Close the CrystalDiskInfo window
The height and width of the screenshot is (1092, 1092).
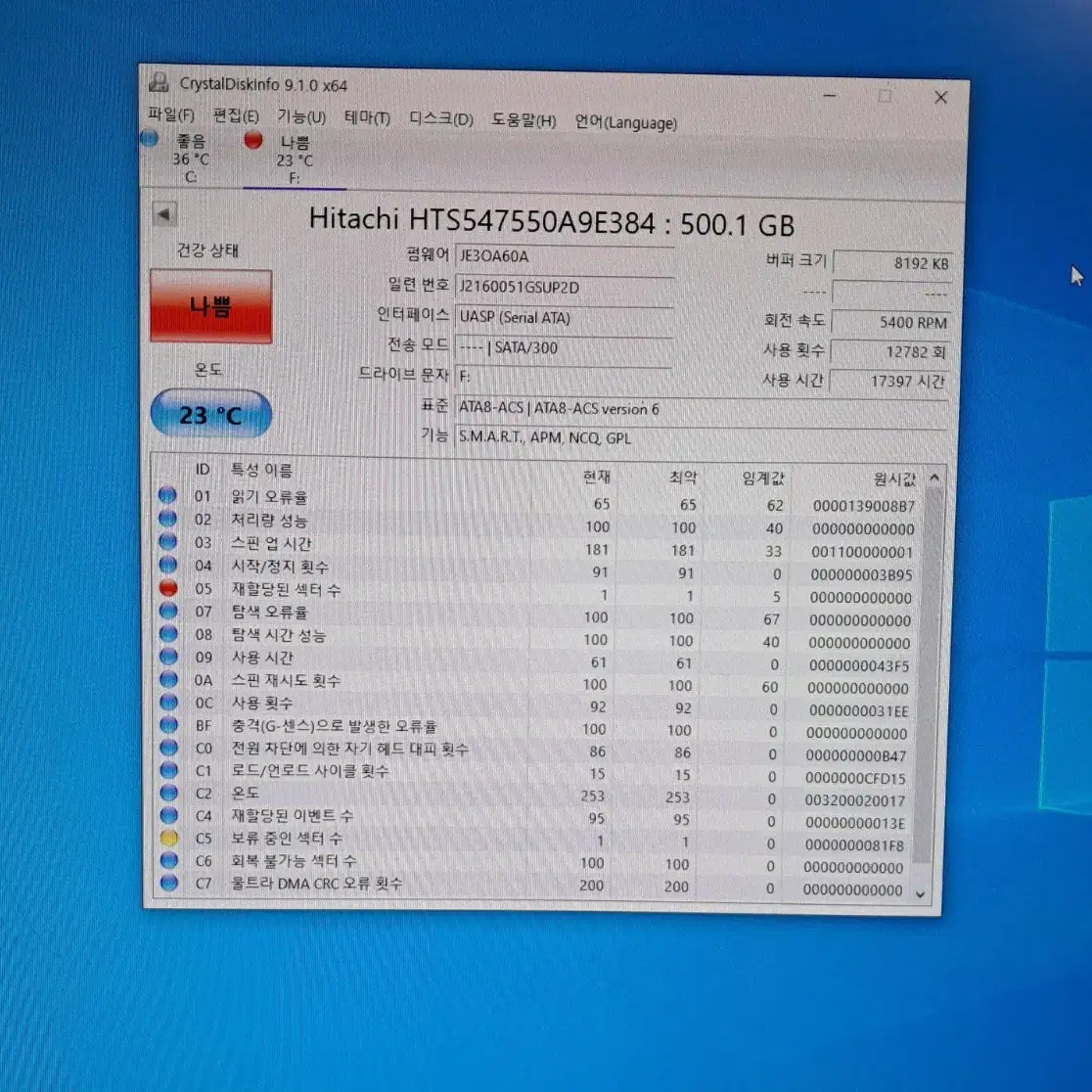tap(941, 98)
